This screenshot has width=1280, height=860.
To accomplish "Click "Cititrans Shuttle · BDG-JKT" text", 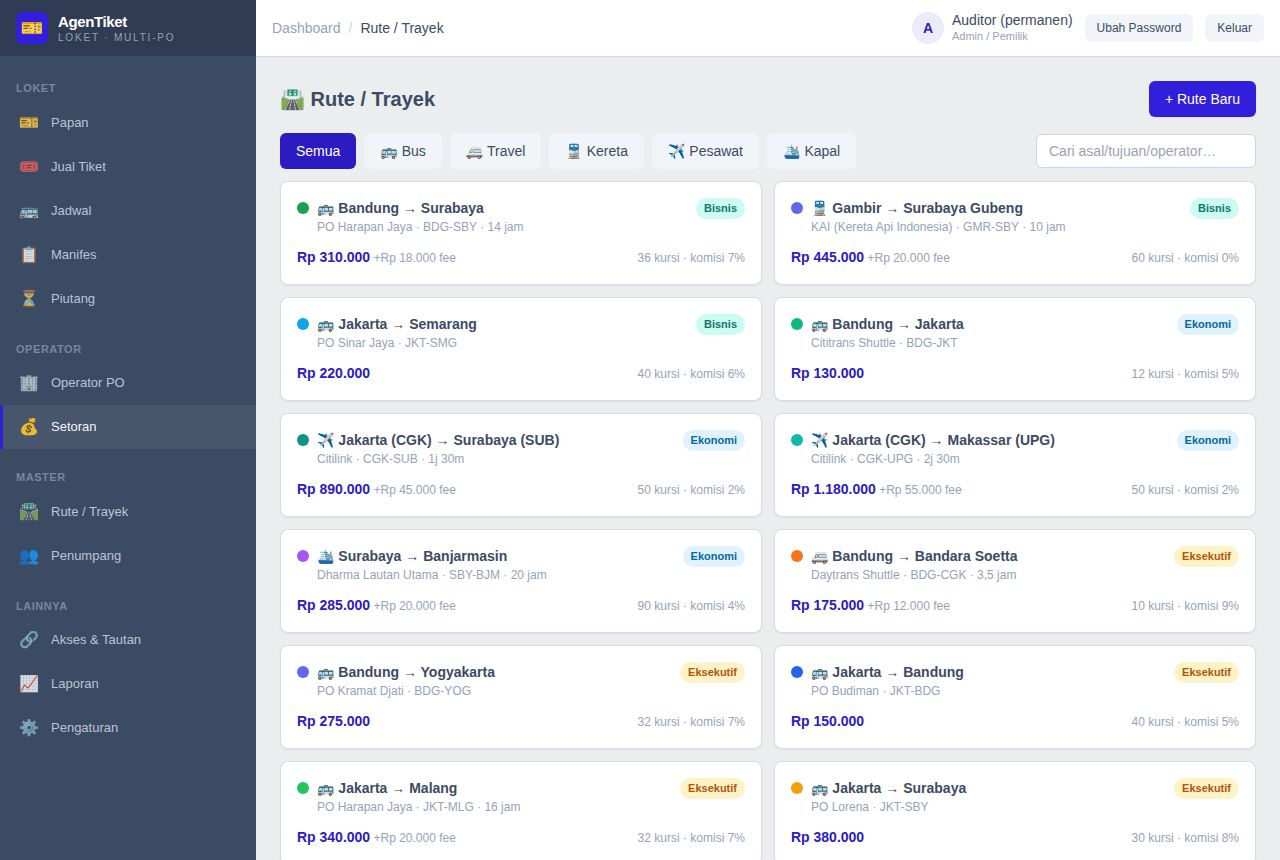I will (884, 343).
